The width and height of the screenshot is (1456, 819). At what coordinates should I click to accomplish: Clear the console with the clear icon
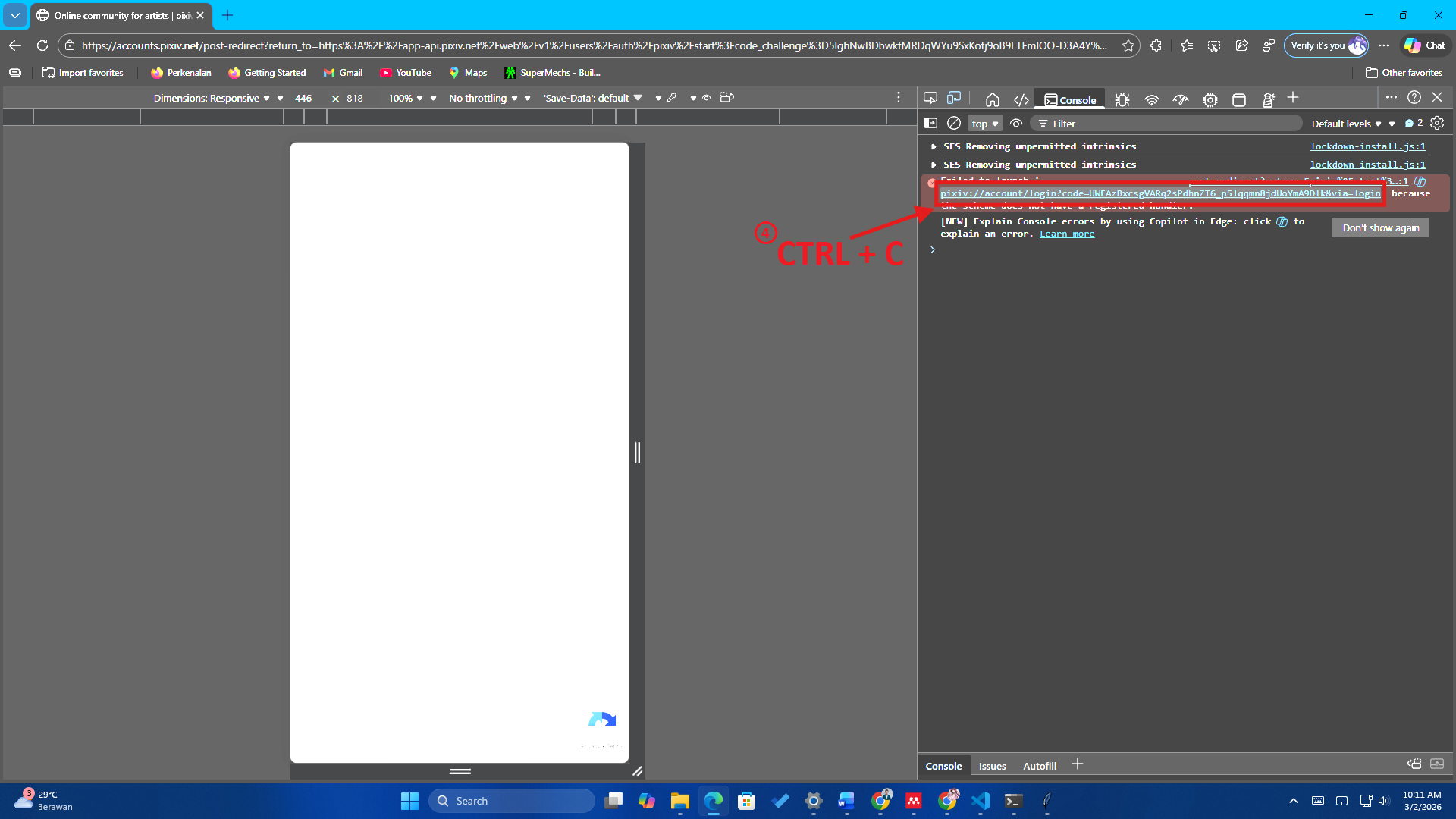[953, 123]
